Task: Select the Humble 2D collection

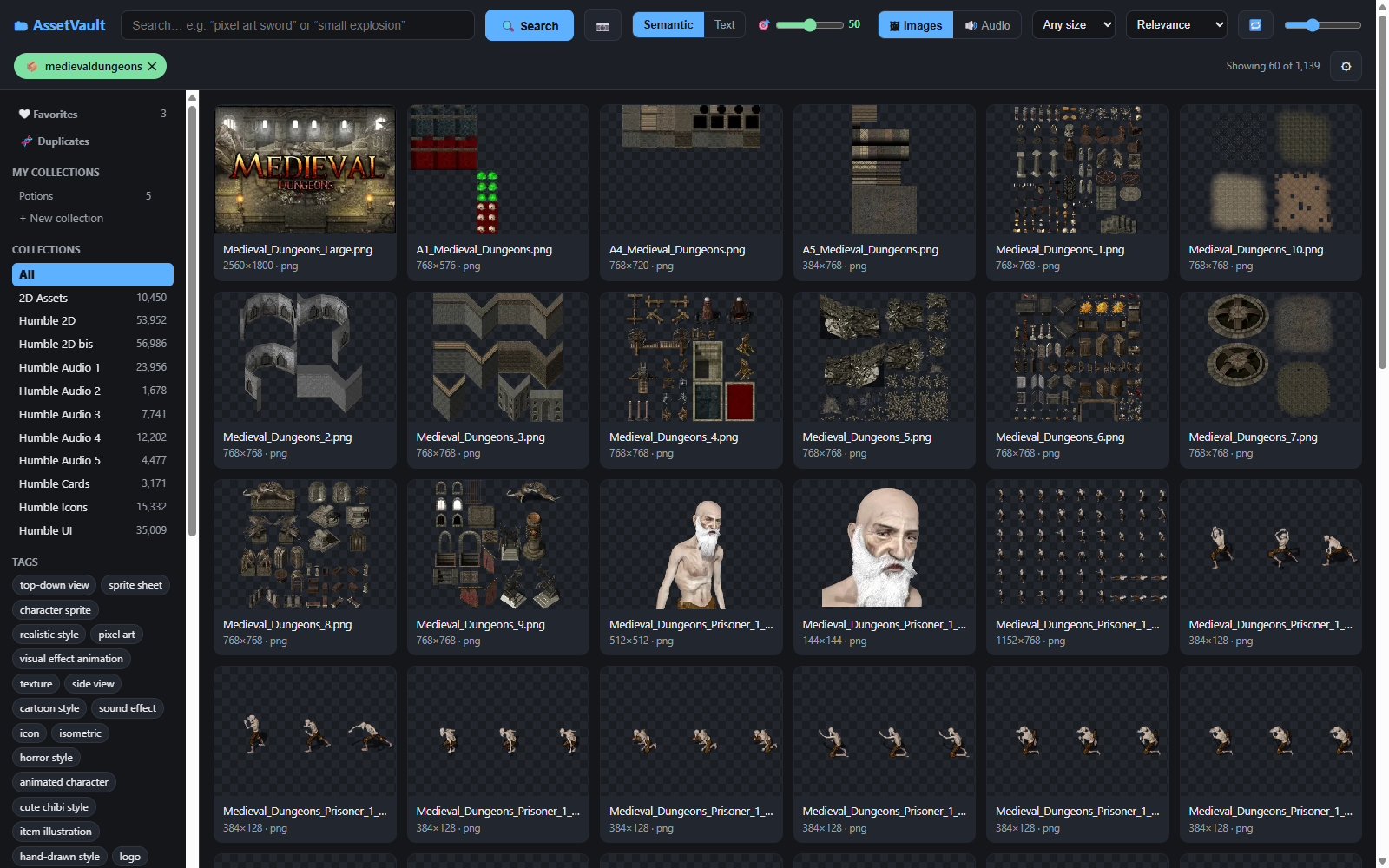Action: point(93,320)
